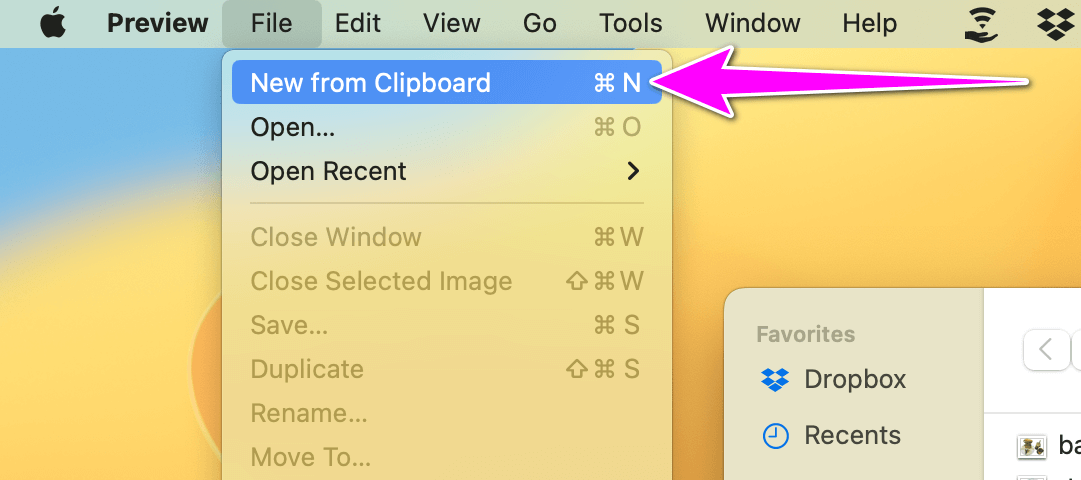The width and height of the screenshot is (1081, 480).
Task: Choose Open… from File menu
Action: [x=293, y=127]
